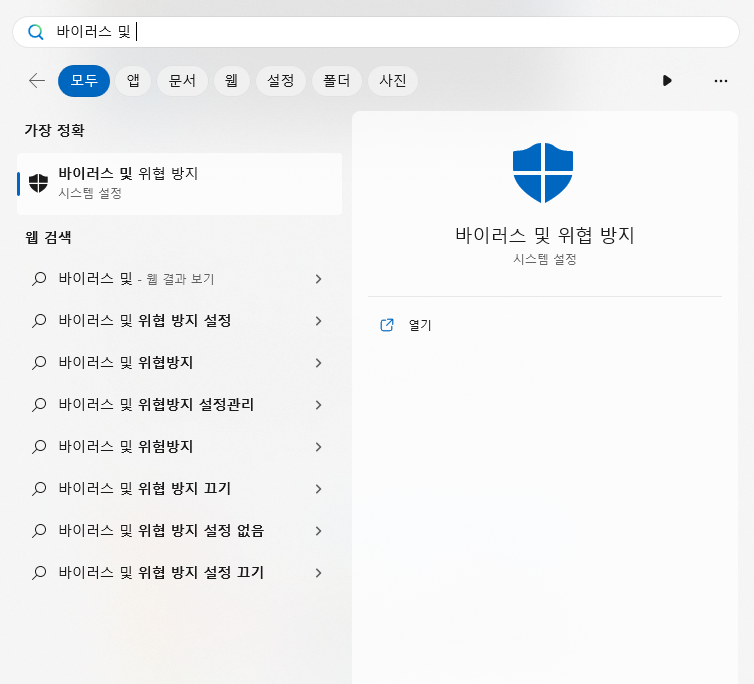Select the 문서 filter tab
The width and height of the screenshot is (754, 684).
coord(183,81)
